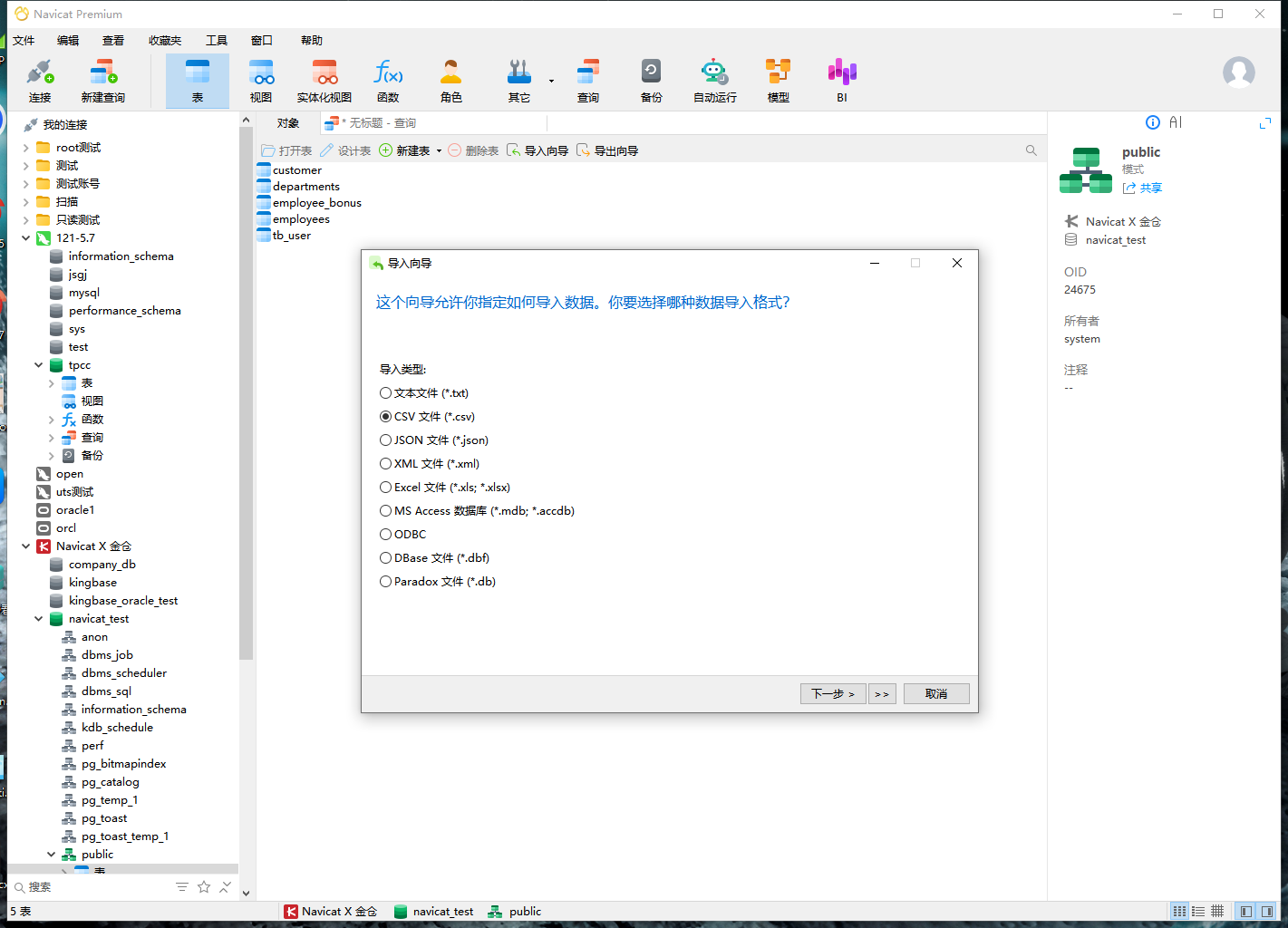Screen dimensions: 1288x928
Task: Click the 角色 role toolbar icon
Action: tap(451, 81)
